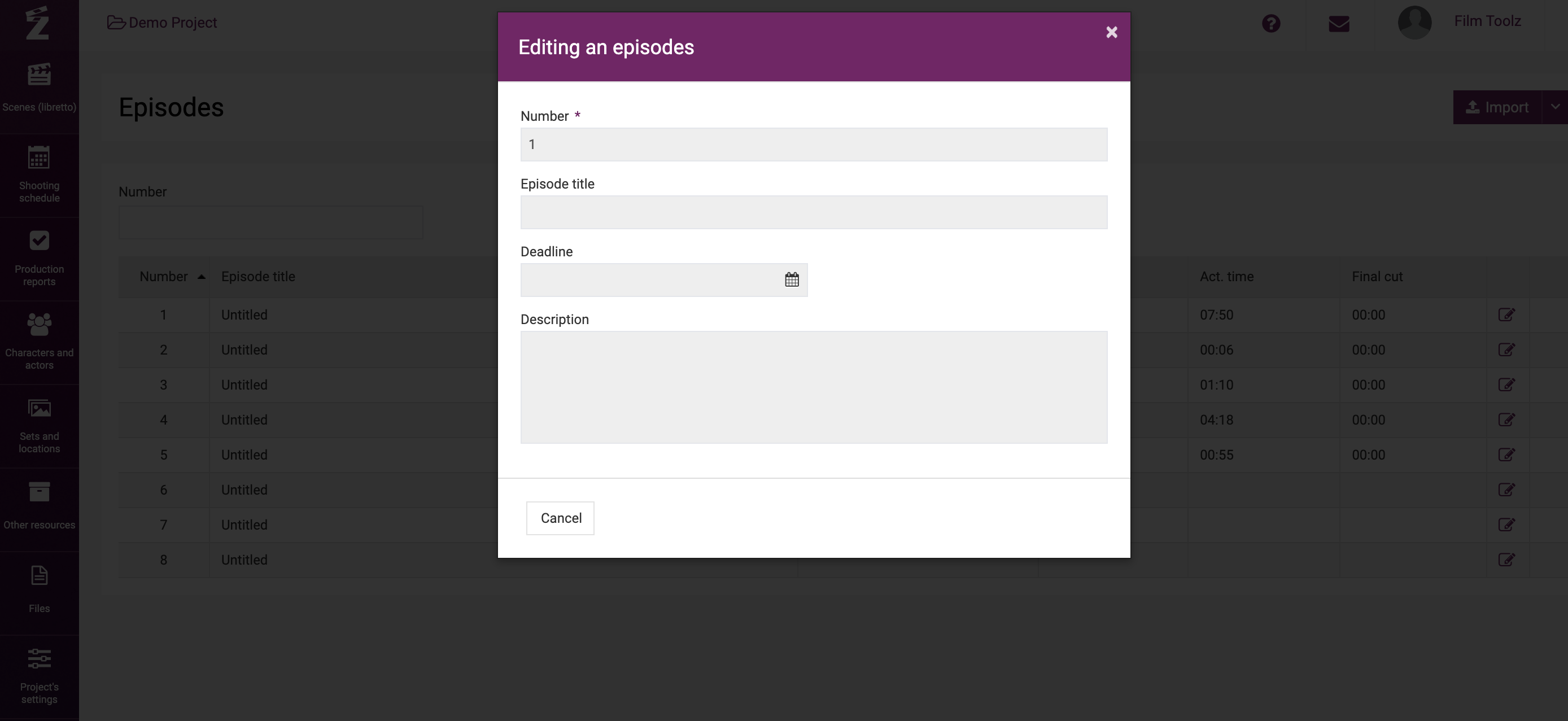Close the Editing an episodes dialog
The image size is (1568, 721).
point(1111,32)
